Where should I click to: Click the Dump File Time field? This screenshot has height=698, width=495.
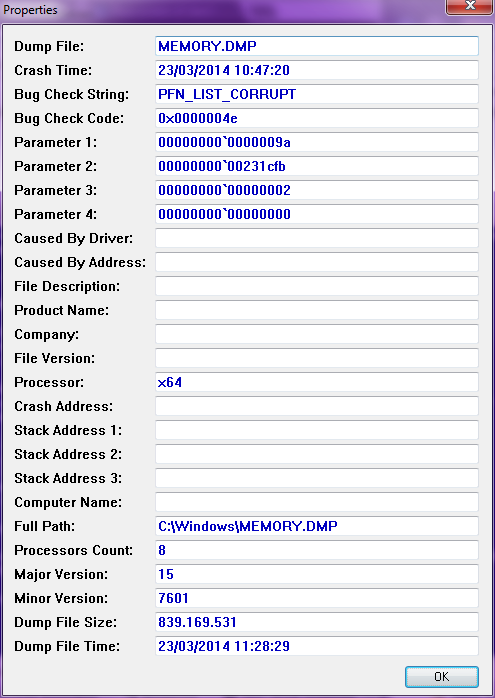[x=317, y=647]
